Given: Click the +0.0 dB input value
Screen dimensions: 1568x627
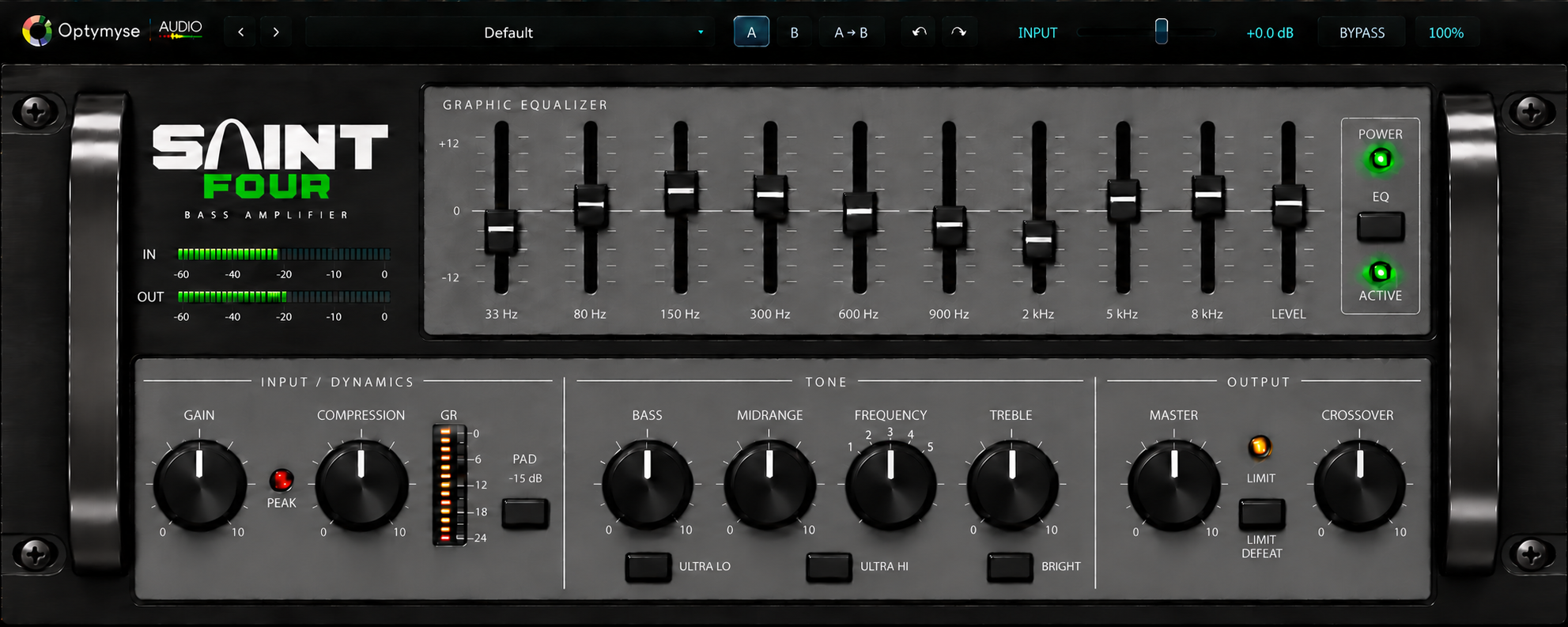Looking at the screenshot, I should coord(1270,32).
